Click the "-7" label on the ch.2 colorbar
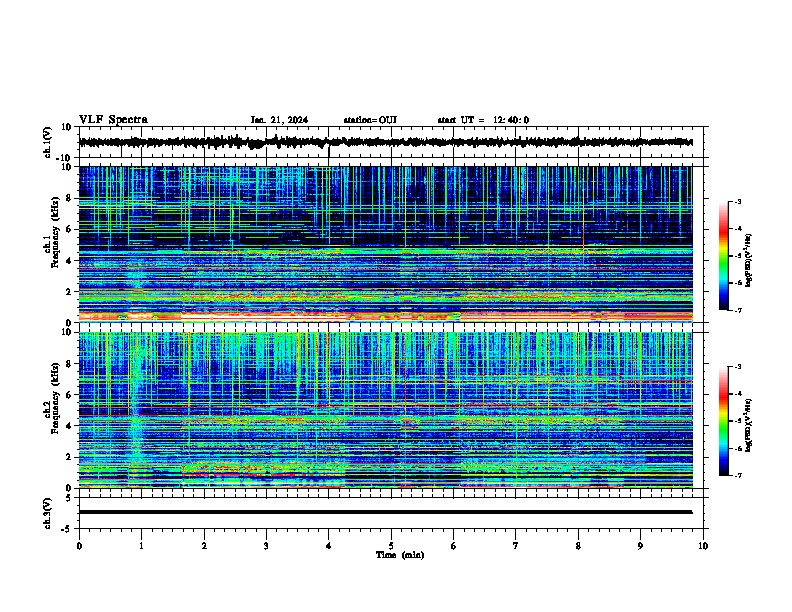The width and height of the screenshot is (792, 612). pos(737,475)
